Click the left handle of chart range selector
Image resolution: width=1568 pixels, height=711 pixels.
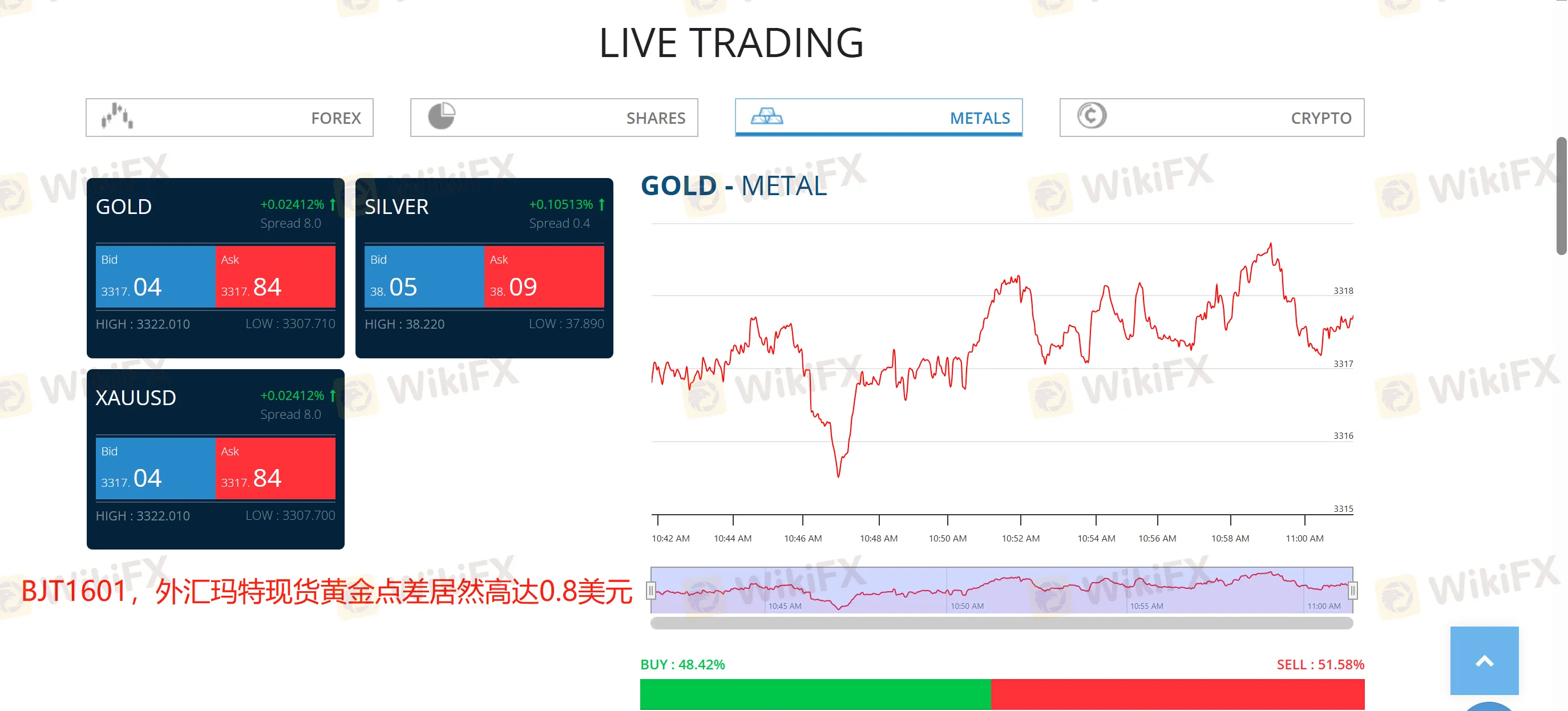pyautogui.click(x=650, y=590)
